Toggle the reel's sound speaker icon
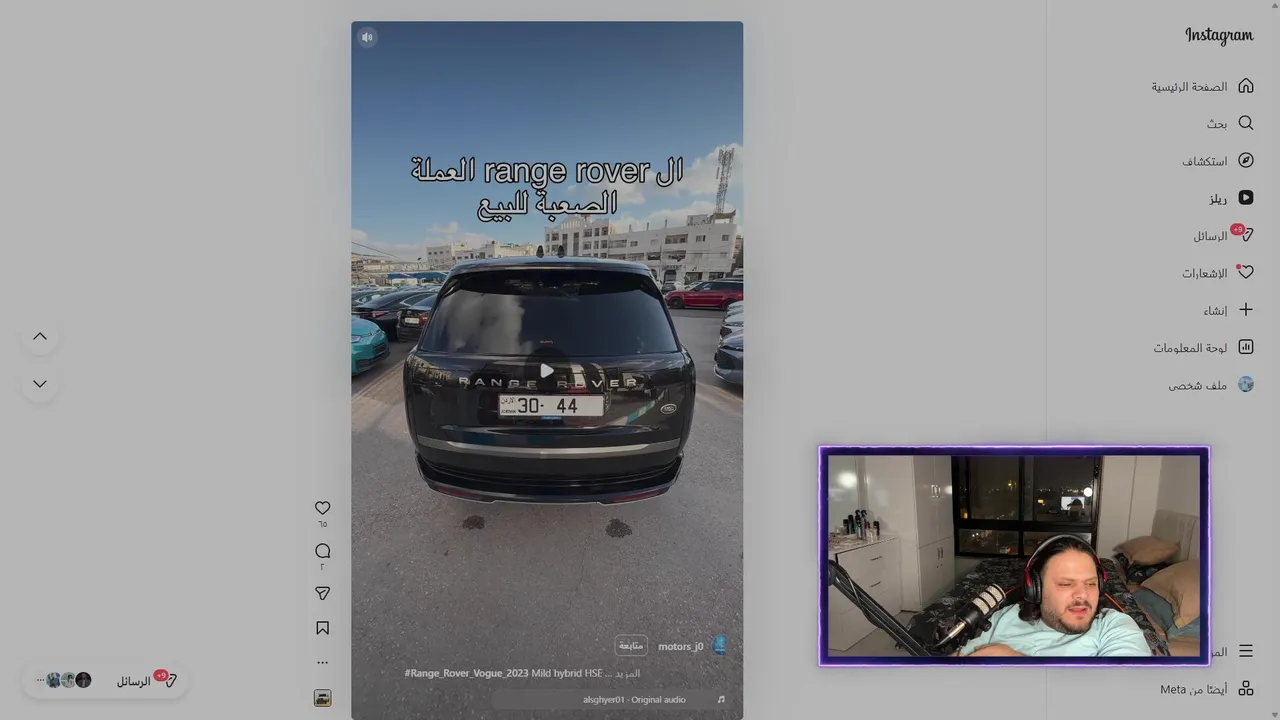 367,37
